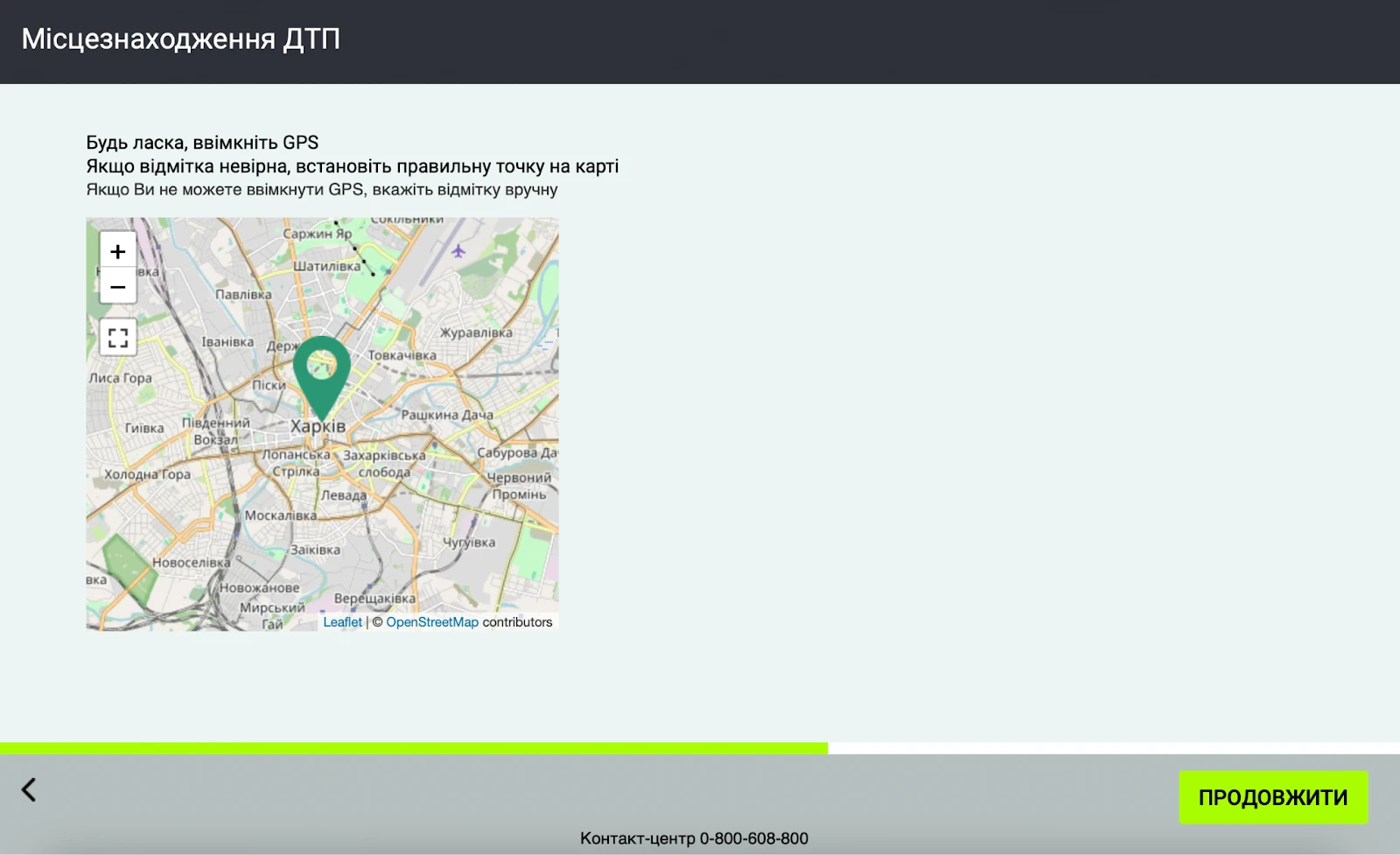Viewport: 1400px width, 855px height.
Task: Click the Місцезнаходження ДТП header title
Action: pos(180,39)
